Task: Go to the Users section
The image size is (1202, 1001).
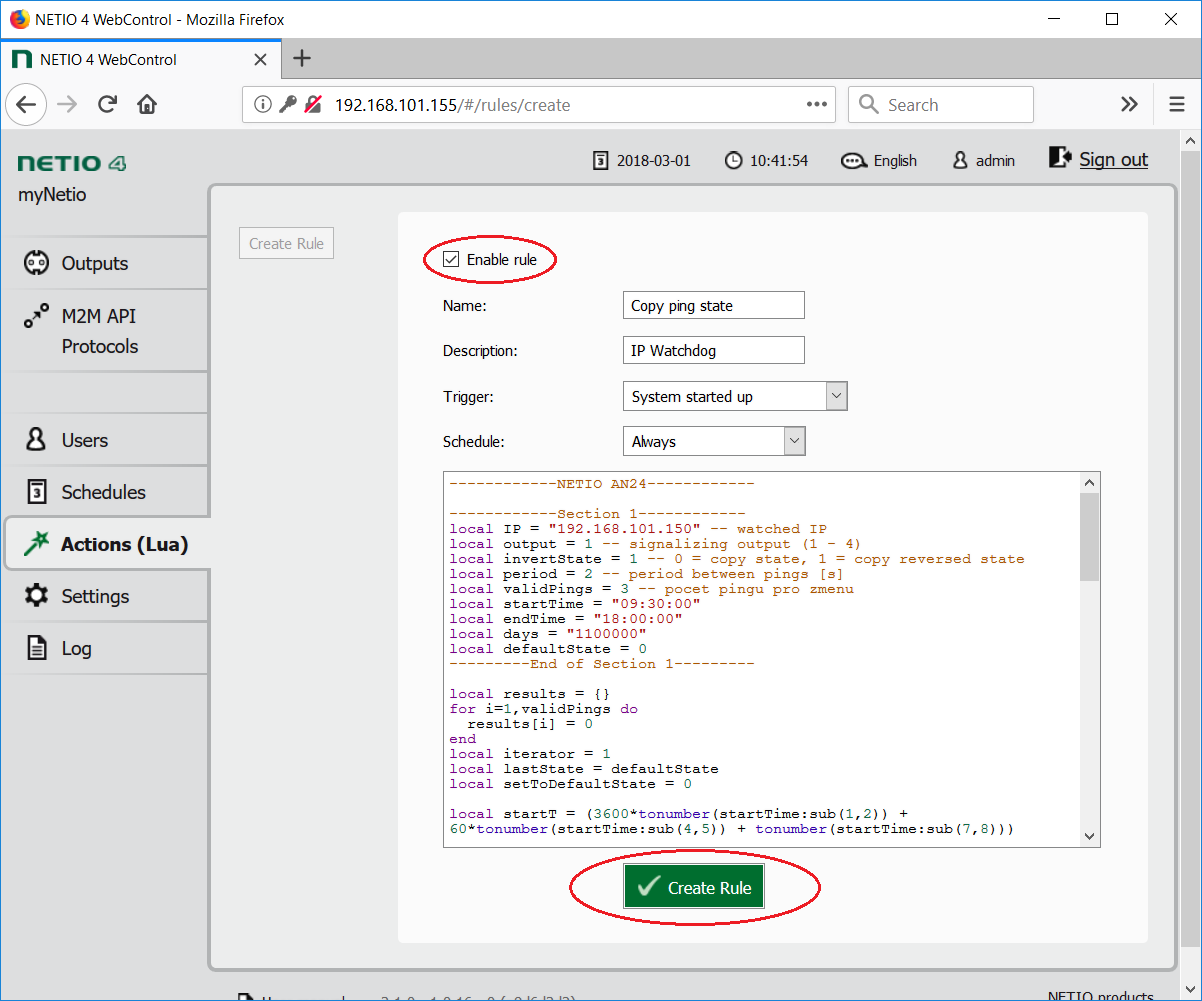Action: pos(104,440)
